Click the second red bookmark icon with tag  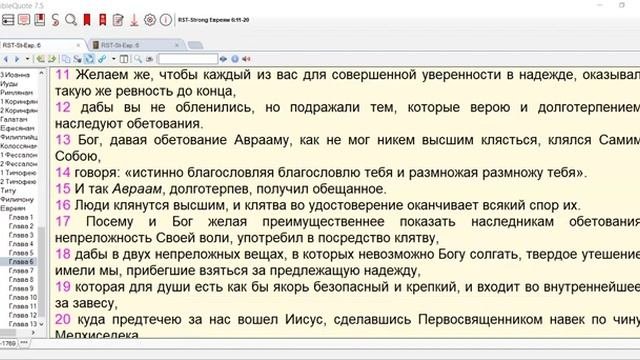(x=102, y=20)
